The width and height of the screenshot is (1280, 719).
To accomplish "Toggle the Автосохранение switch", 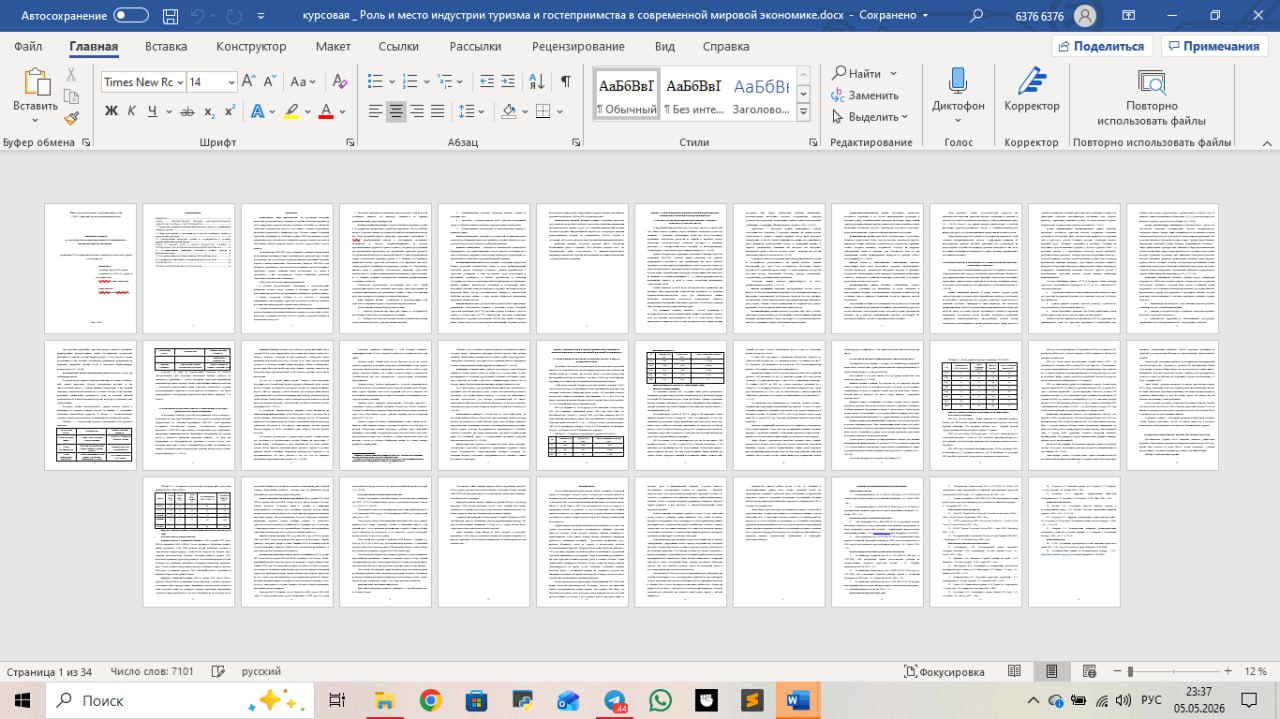I will [131, 16].
